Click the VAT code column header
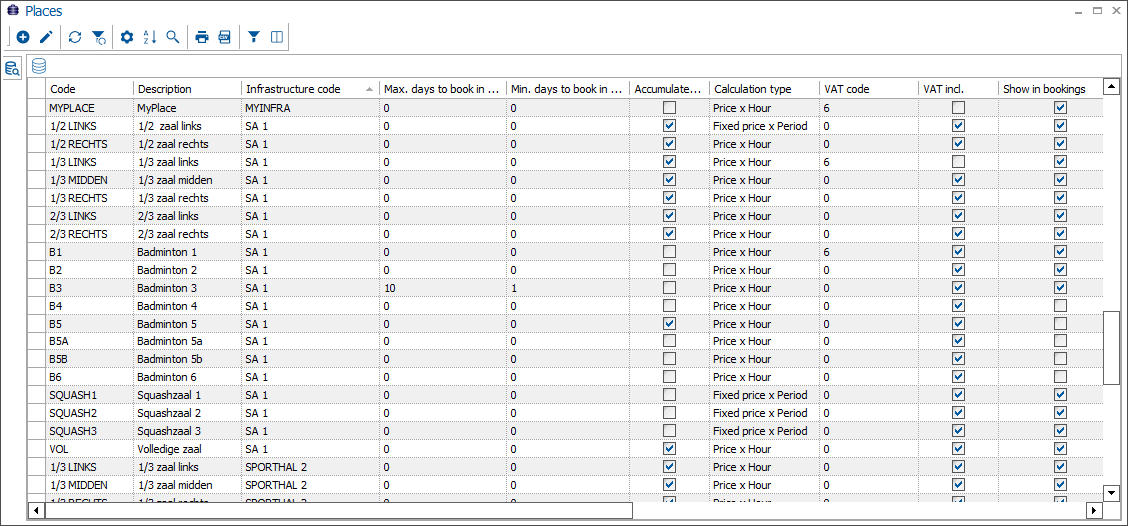The height and width of the screenshot is (526, 1128). 870,89
